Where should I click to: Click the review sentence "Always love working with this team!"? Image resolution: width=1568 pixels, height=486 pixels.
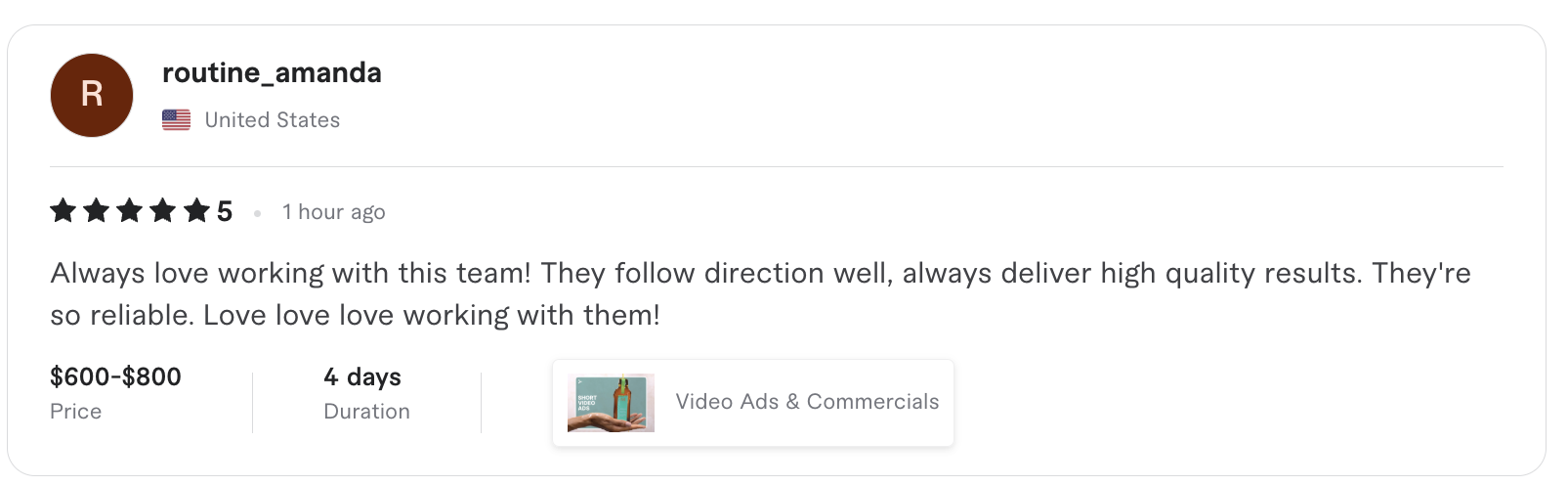291,273
